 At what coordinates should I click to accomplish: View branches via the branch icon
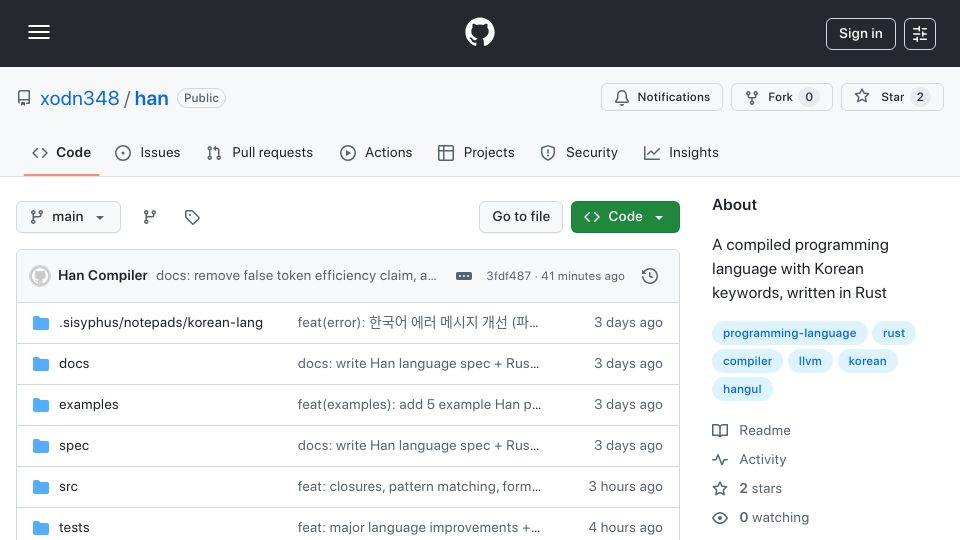click(150, 217)
